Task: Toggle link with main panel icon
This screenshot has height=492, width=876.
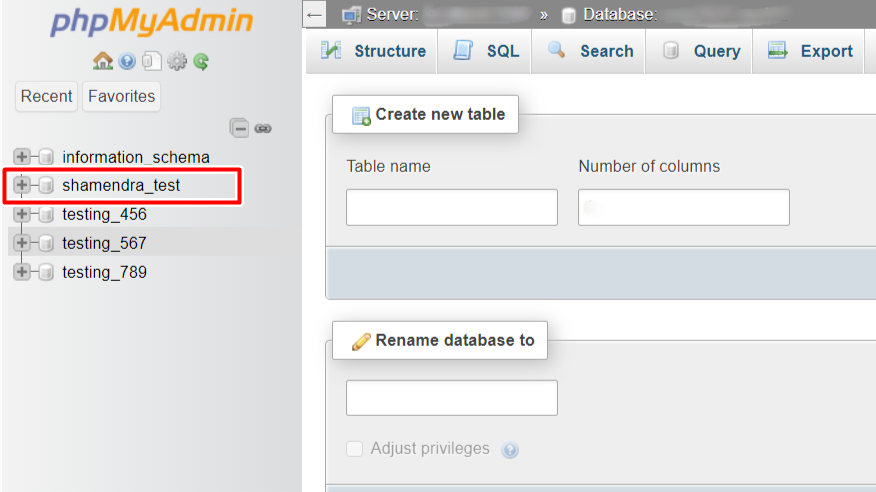Action: 263,128
